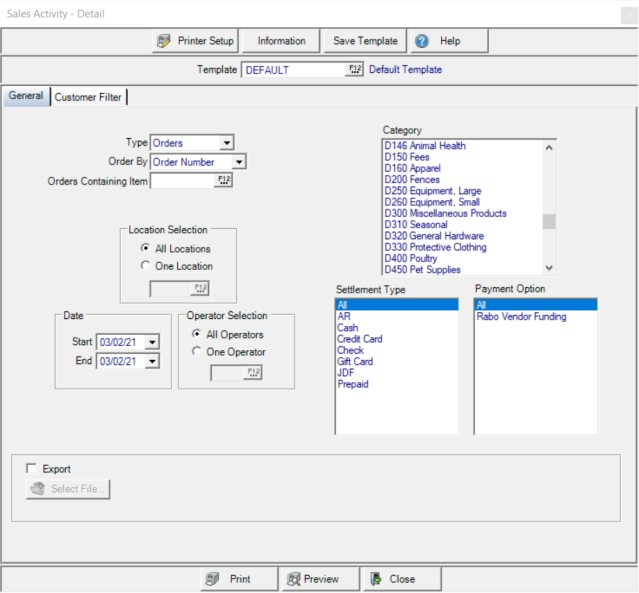Click the Select File folder icon
This screenshot has height=593, width=639.
38,489
